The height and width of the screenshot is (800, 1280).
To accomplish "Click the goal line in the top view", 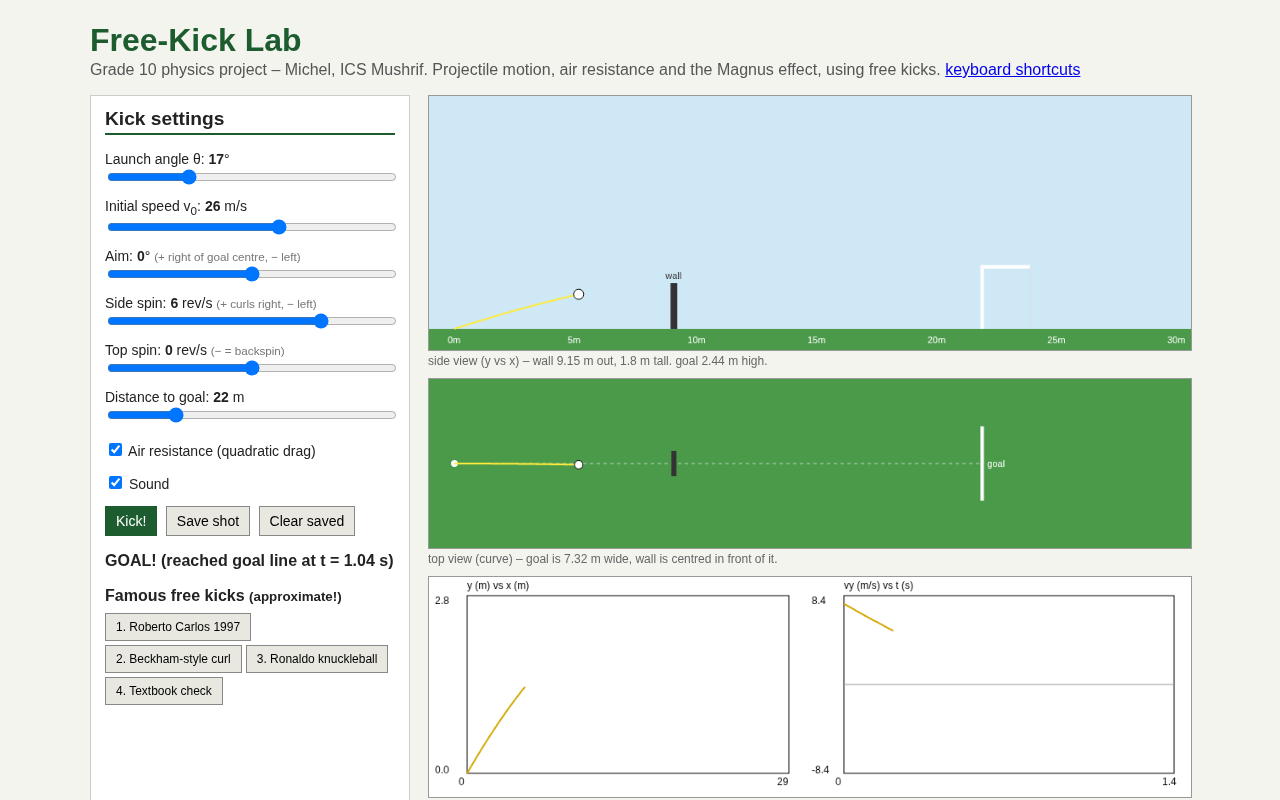I will (982, 463).
